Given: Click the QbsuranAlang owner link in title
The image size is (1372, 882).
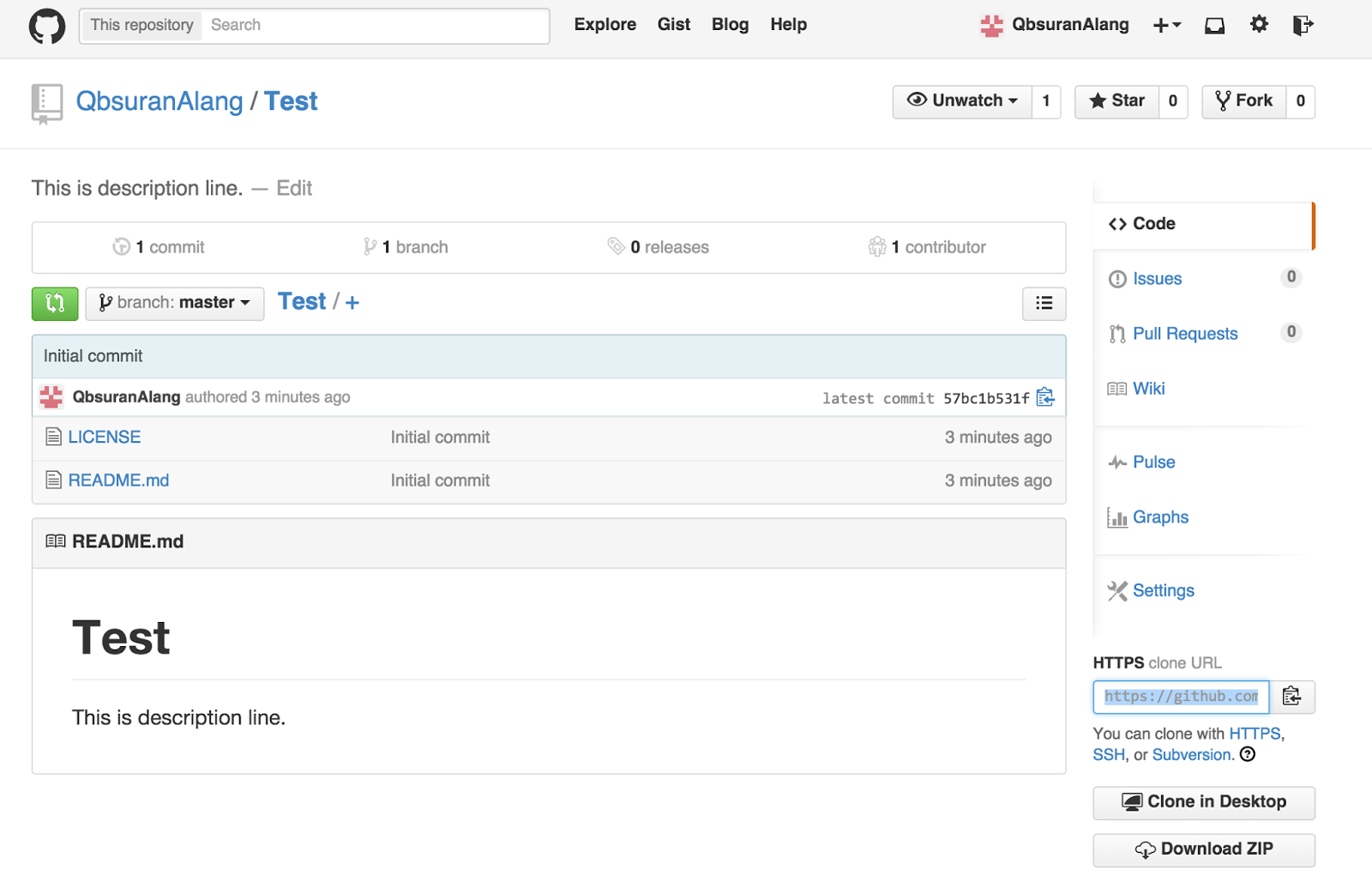Looking at the screenshot, I should tap(159, 101).
